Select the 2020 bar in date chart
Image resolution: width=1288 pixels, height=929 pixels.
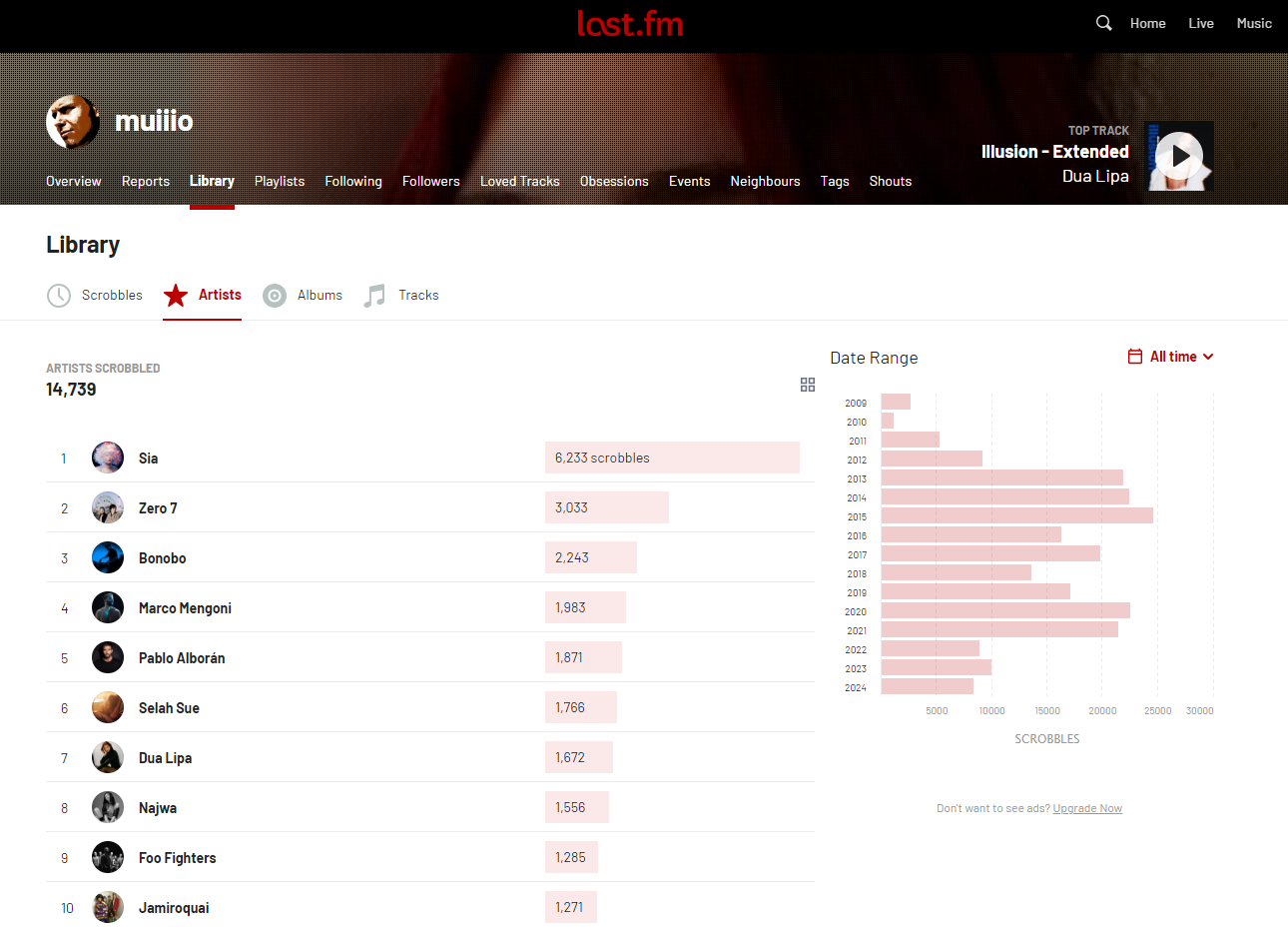coord(1005,610)
